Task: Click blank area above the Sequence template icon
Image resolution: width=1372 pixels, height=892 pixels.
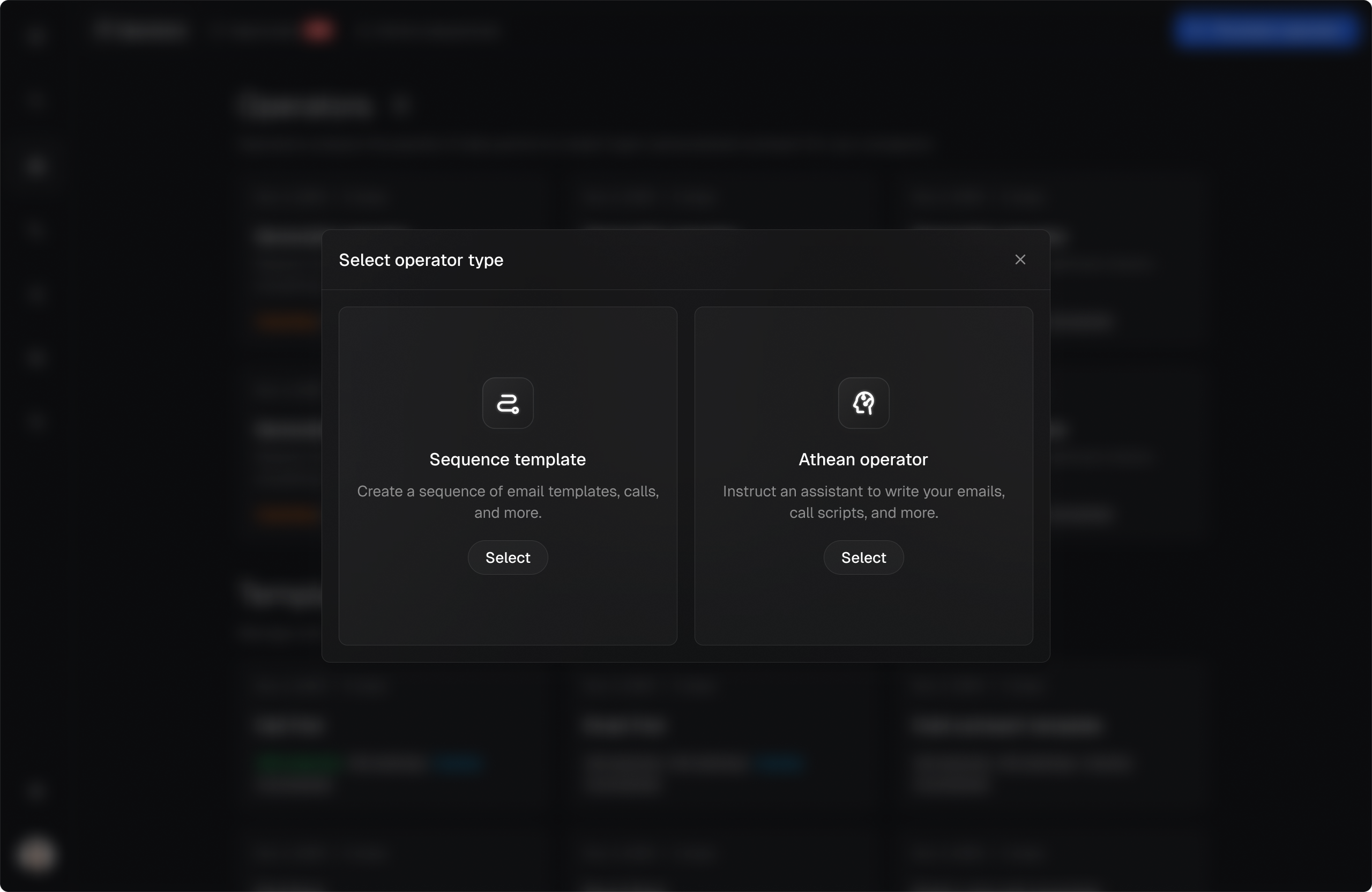Action: pos(508,340)
